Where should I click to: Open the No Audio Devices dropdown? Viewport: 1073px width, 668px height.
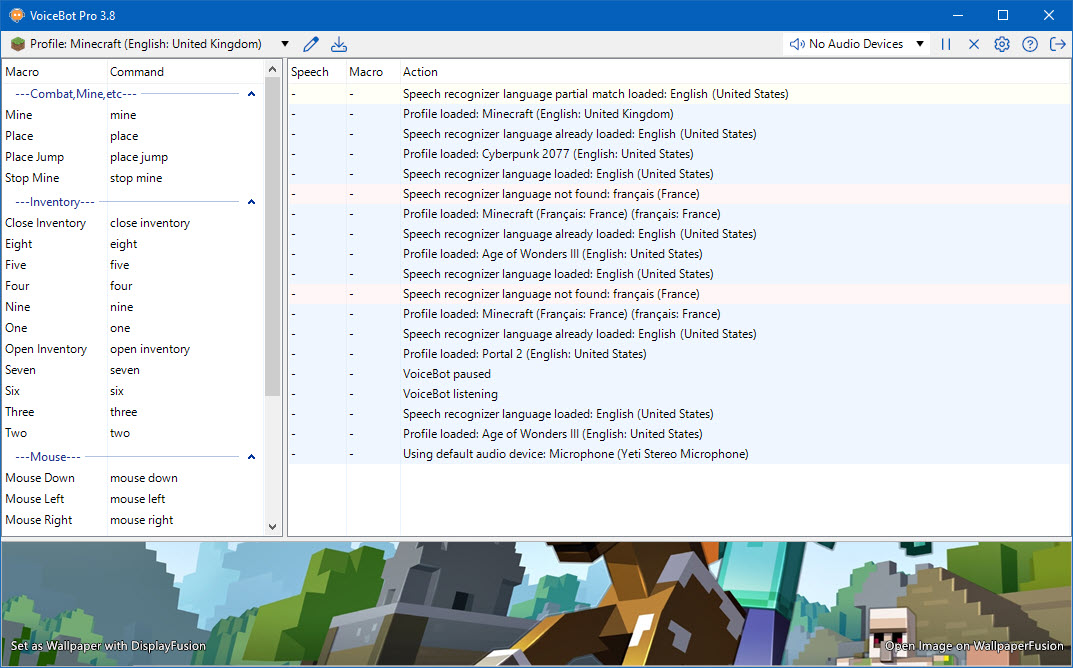(920, 44)
